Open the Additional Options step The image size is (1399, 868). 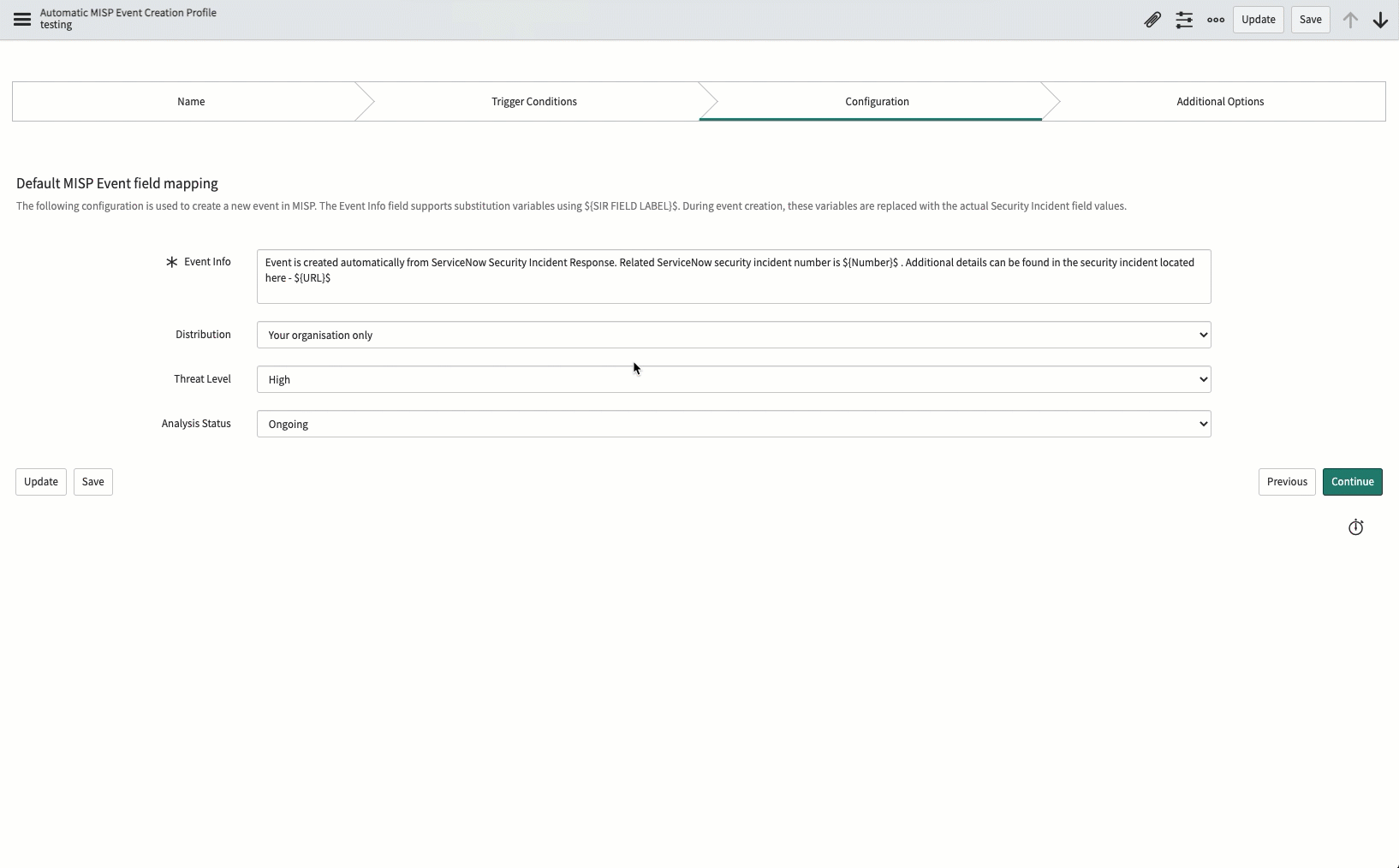1220,101
